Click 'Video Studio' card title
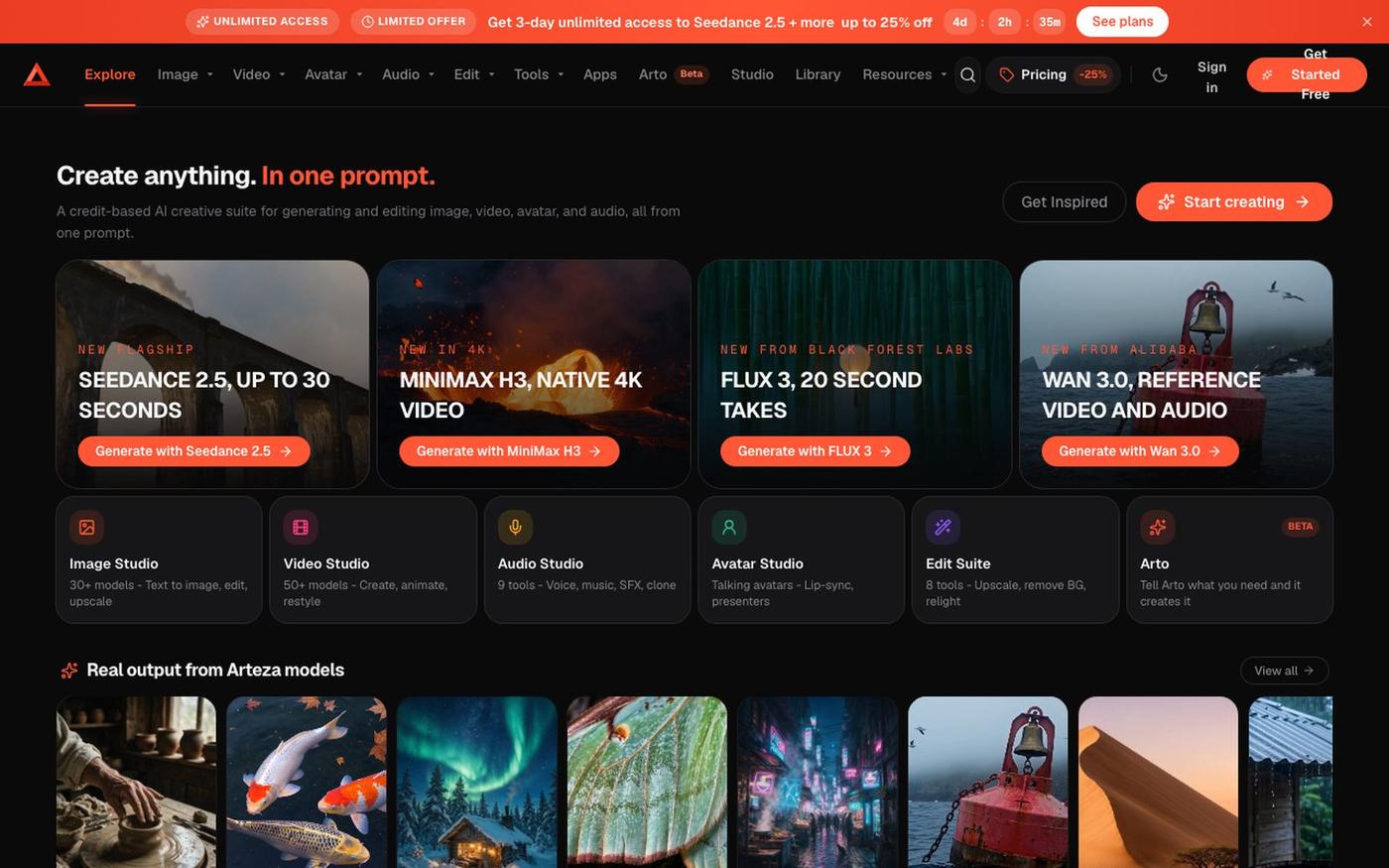The width and height of the screenshot is (1389, 868). (326, 563)
